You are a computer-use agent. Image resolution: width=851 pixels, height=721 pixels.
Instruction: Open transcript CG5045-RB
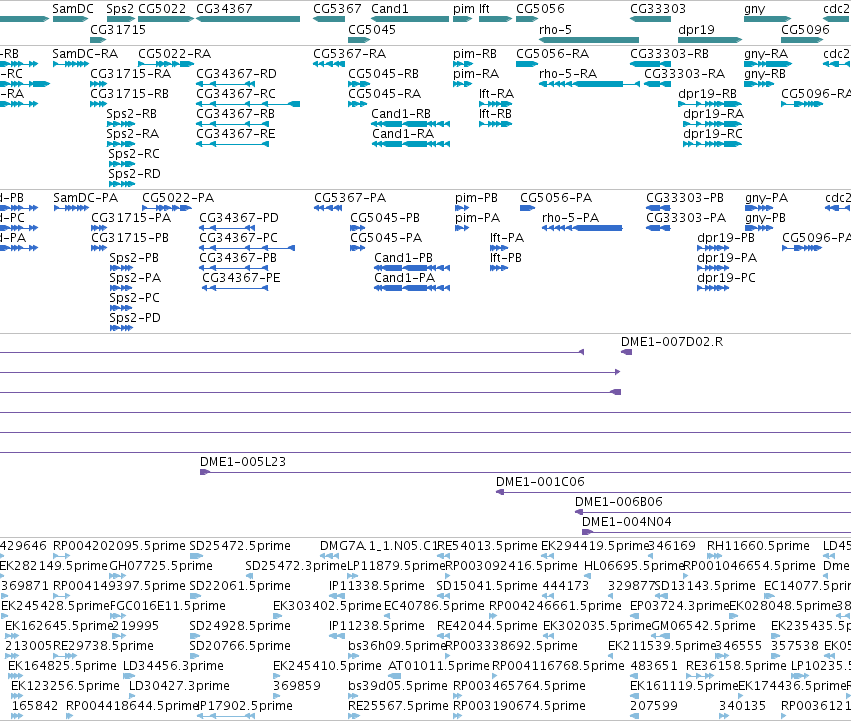[x=383, y=74]
